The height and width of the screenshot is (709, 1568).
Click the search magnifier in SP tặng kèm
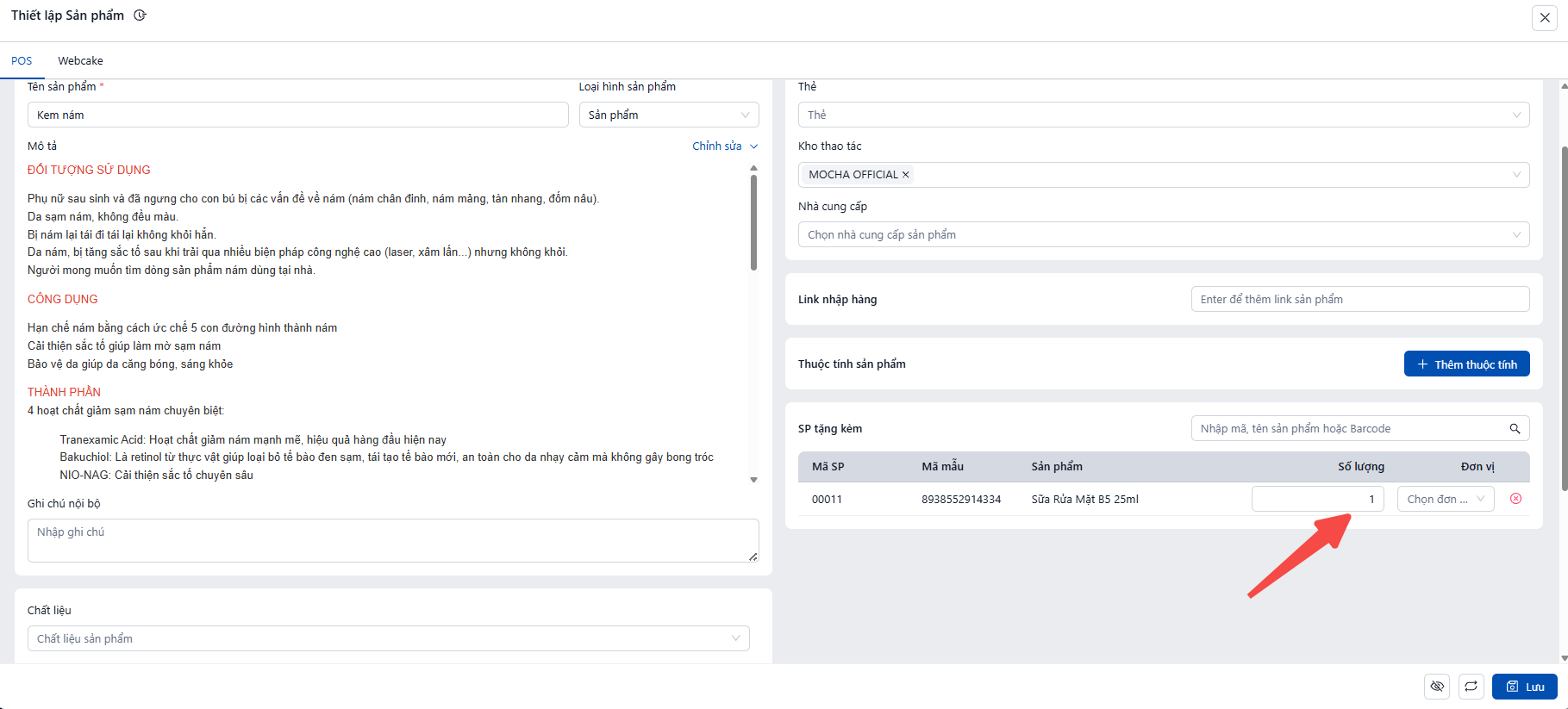pyautogui.click(x=1515, y=429)
